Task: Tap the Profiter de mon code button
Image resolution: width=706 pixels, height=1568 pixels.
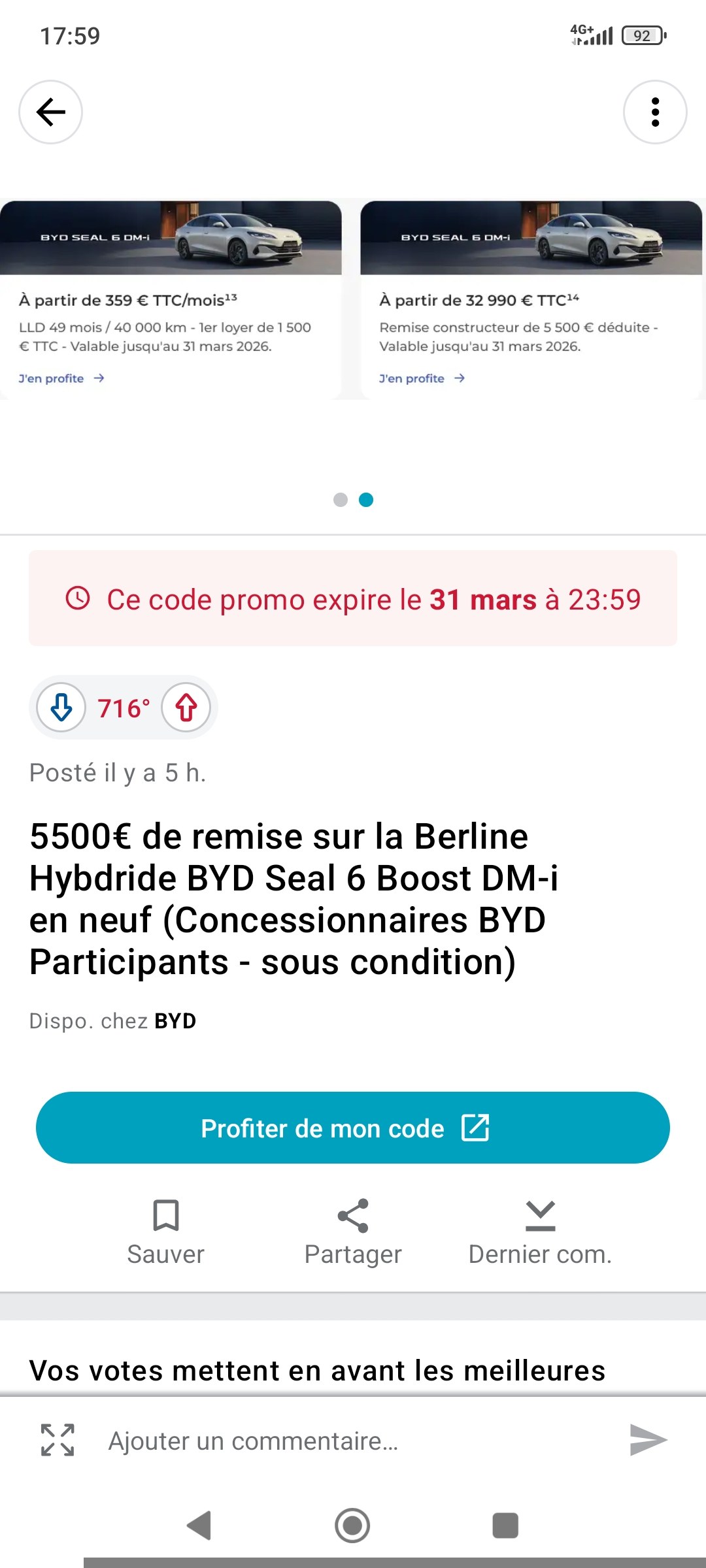Action: tap(353, 1128)
